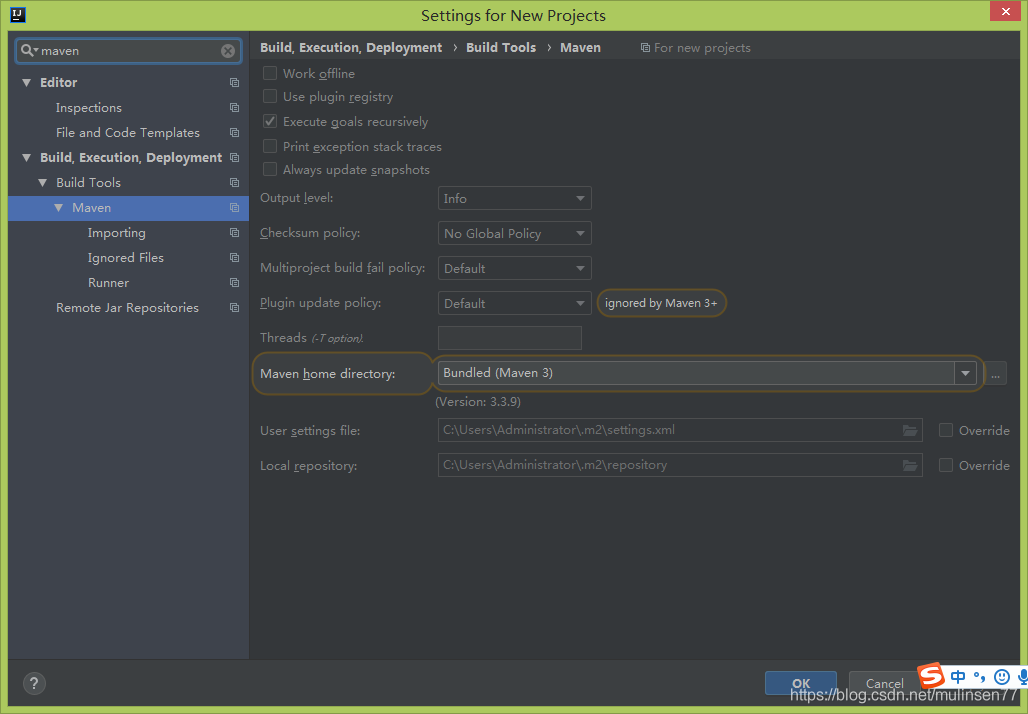Click inside the settings search field
The image size is (1028, 714).
click(128, 50)
